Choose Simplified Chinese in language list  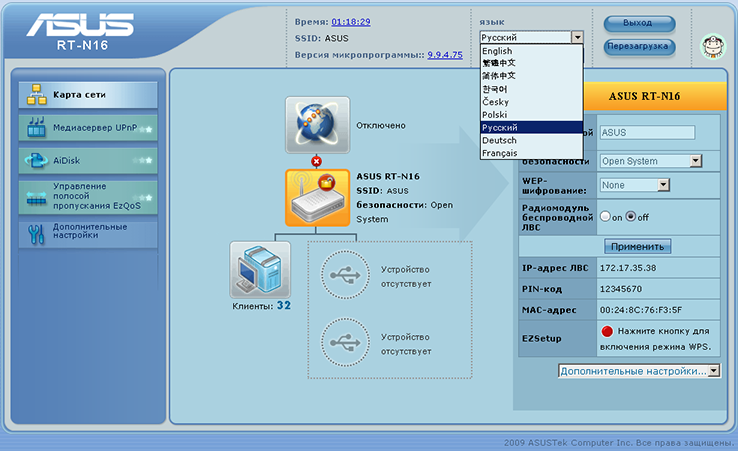pos(531,76)
